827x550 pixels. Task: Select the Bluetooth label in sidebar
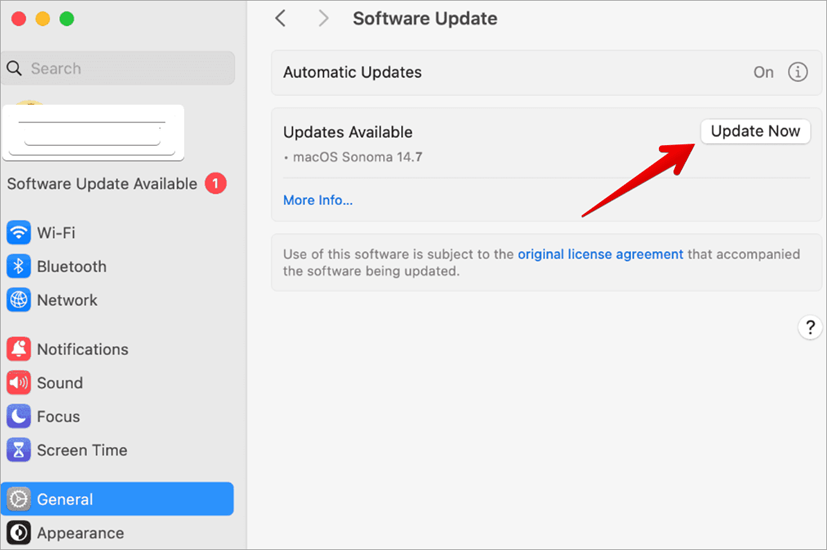coord(72,266)
